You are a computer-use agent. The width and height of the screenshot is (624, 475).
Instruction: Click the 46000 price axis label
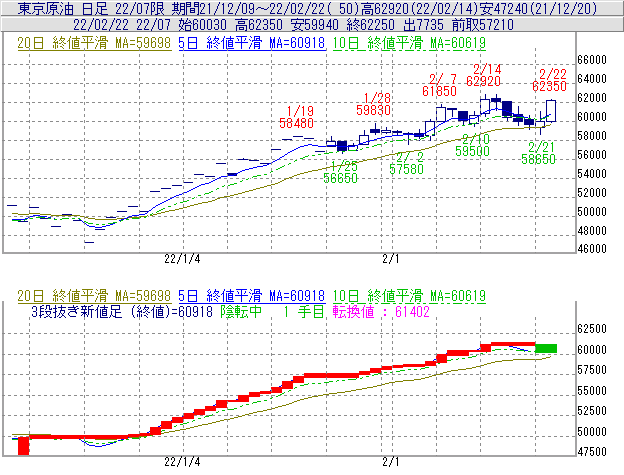click(592, 249)
